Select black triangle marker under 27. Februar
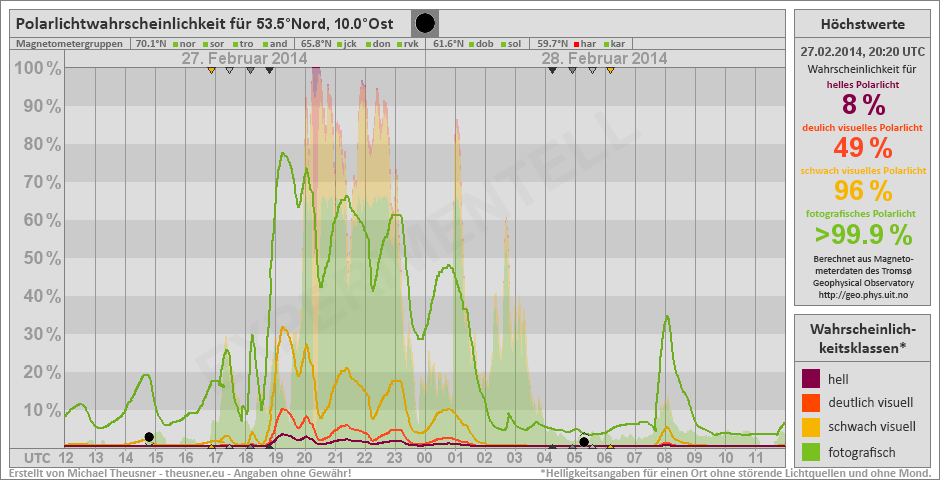The width and height of the screenshot is (940, 480). (269, 70)
